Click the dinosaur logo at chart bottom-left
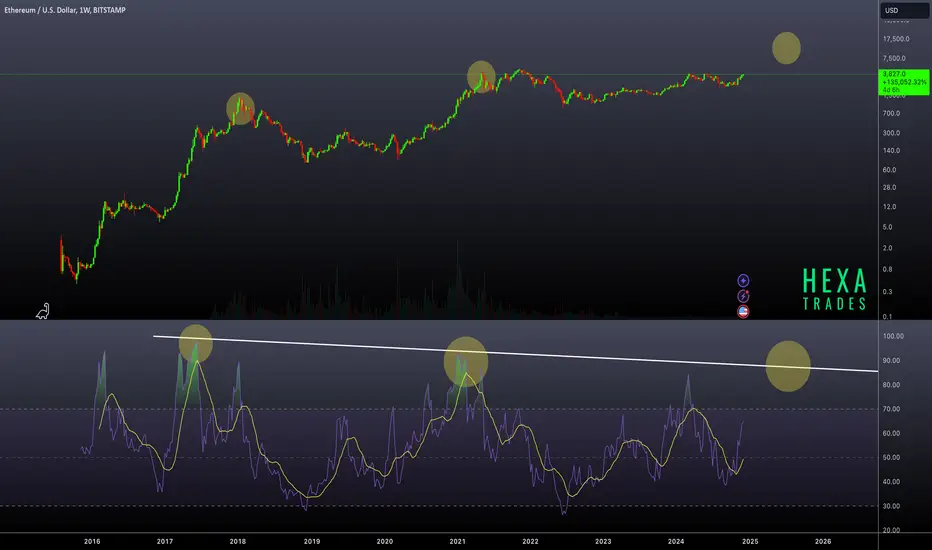932x550 pixels. tap(43, 311)
